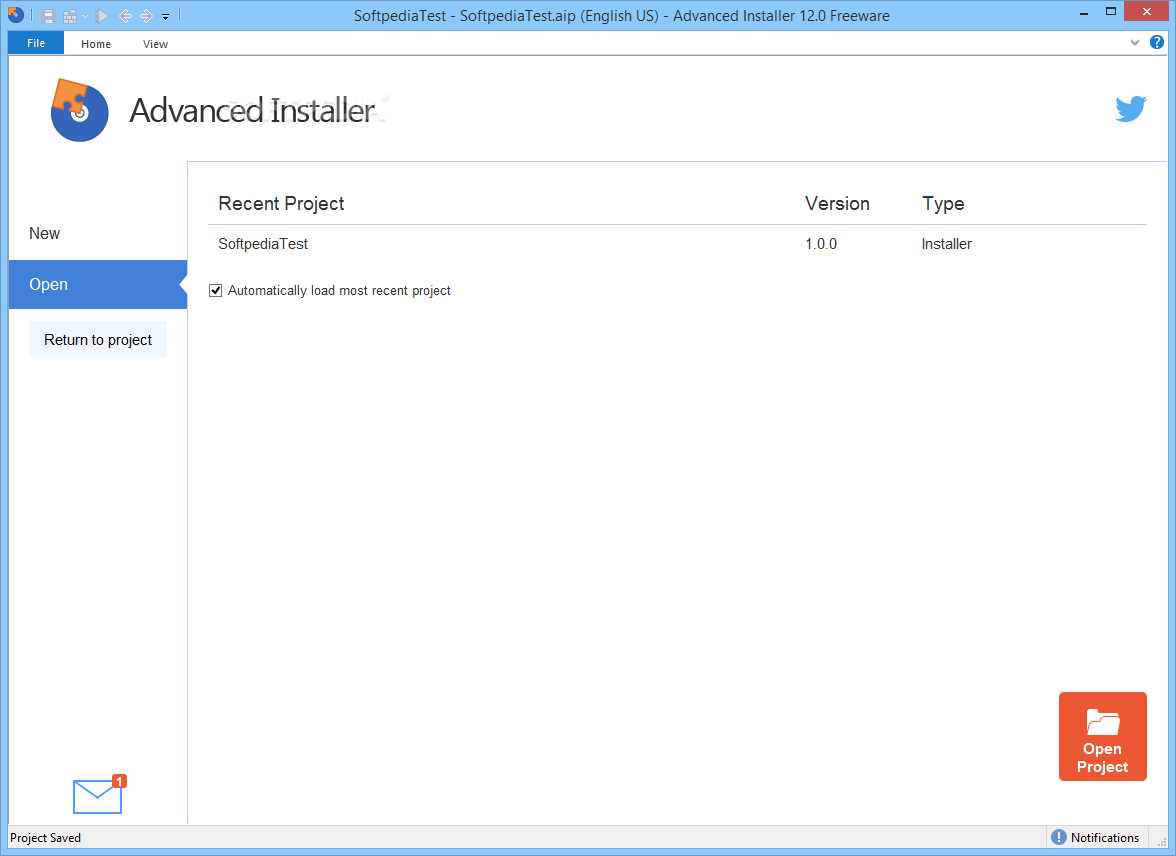Click the Twitter bird icon
This screenshot has height=856, width=1176.
1130,109
